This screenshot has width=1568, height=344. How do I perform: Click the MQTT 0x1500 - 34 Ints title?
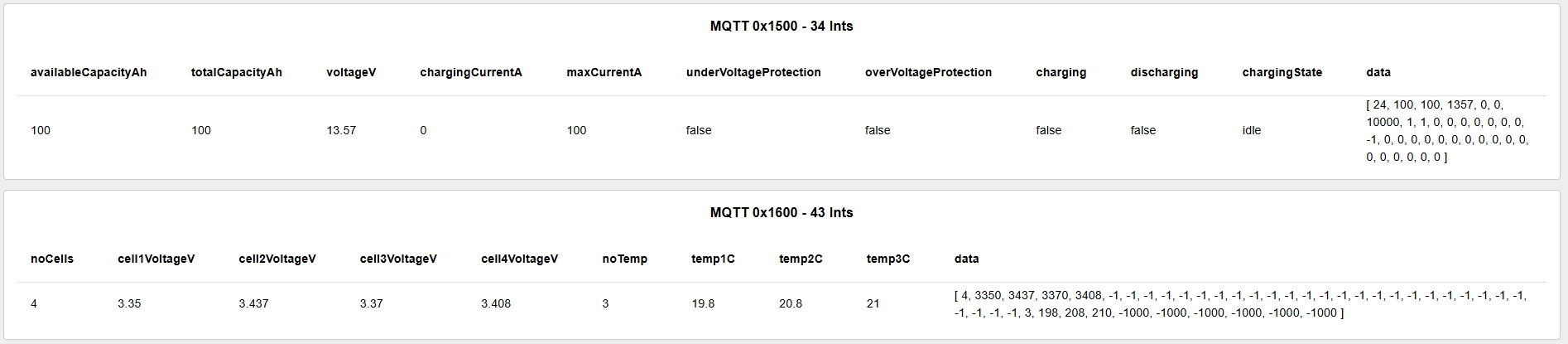[781, 26]
